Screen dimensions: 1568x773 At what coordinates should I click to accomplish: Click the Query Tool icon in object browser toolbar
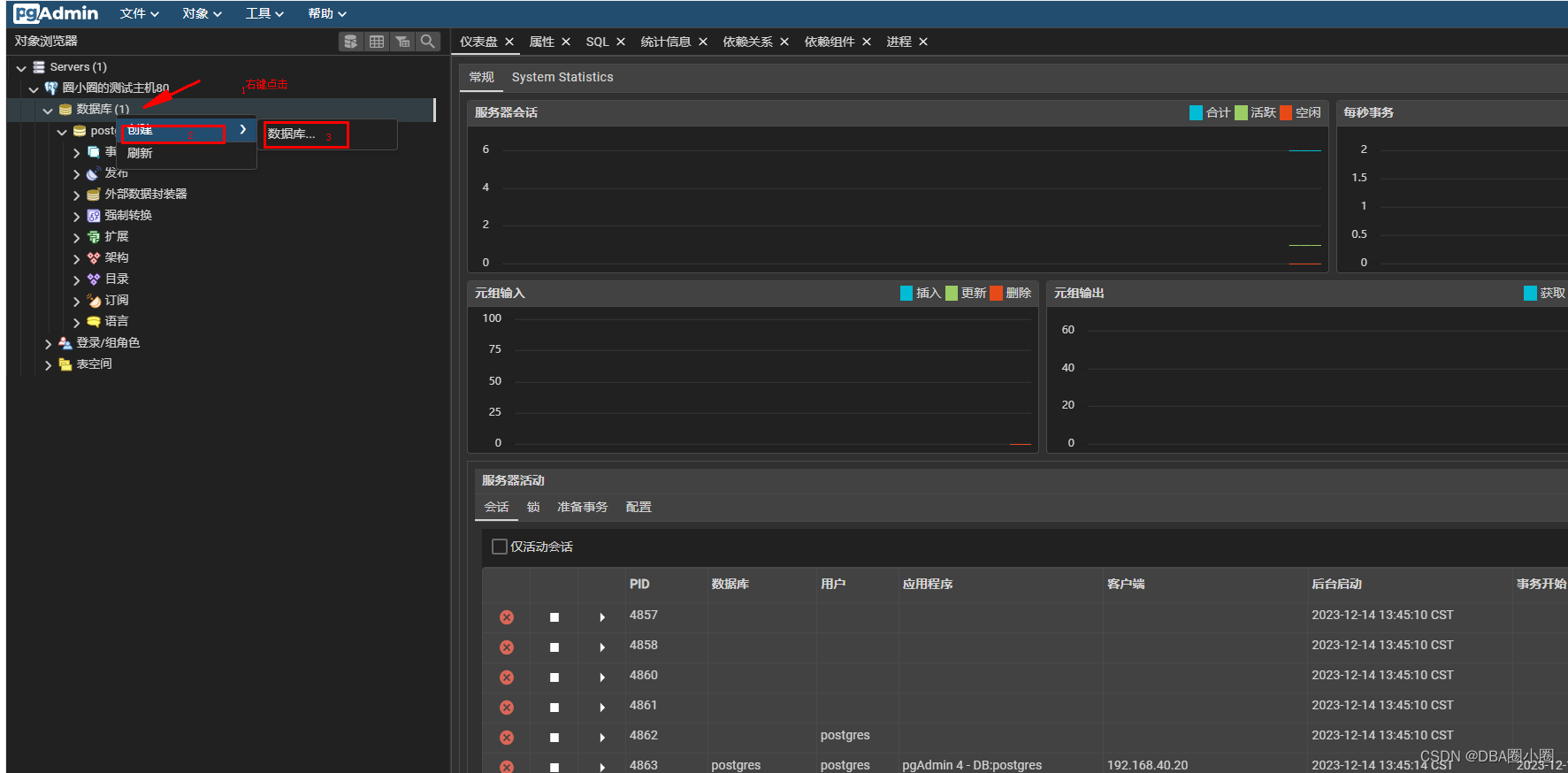pos(351,42)
